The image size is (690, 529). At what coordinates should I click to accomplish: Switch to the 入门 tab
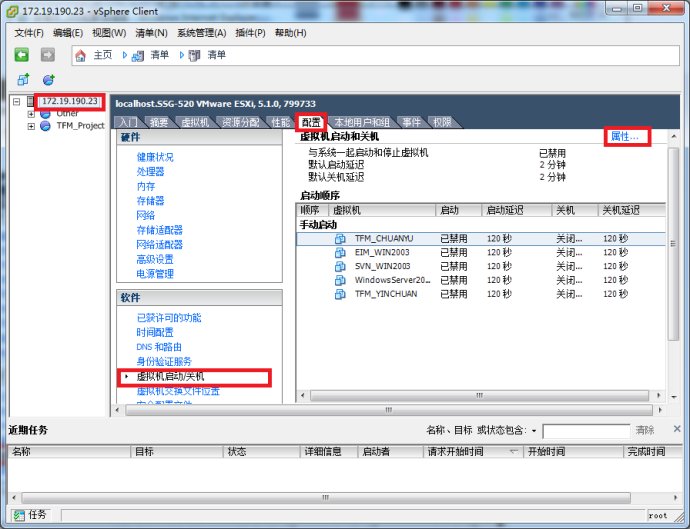(128, 122)
